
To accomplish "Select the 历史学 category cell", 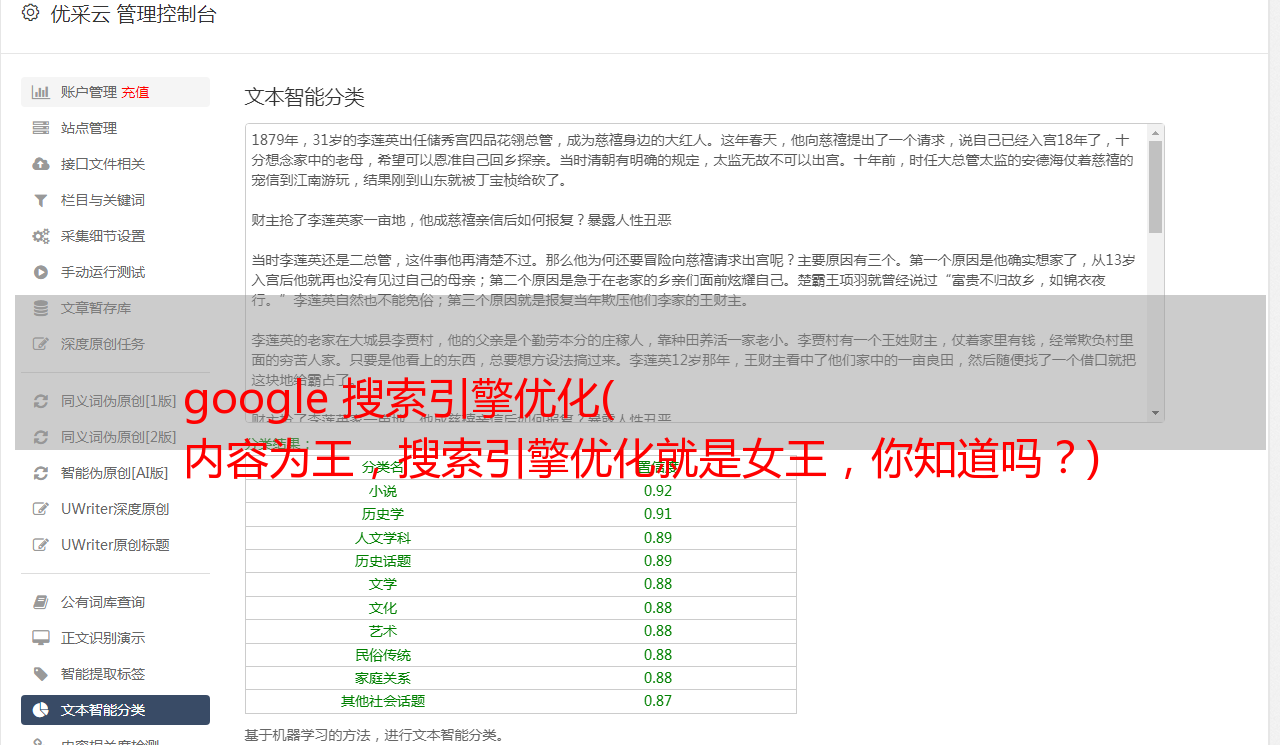I will [382, 514].
